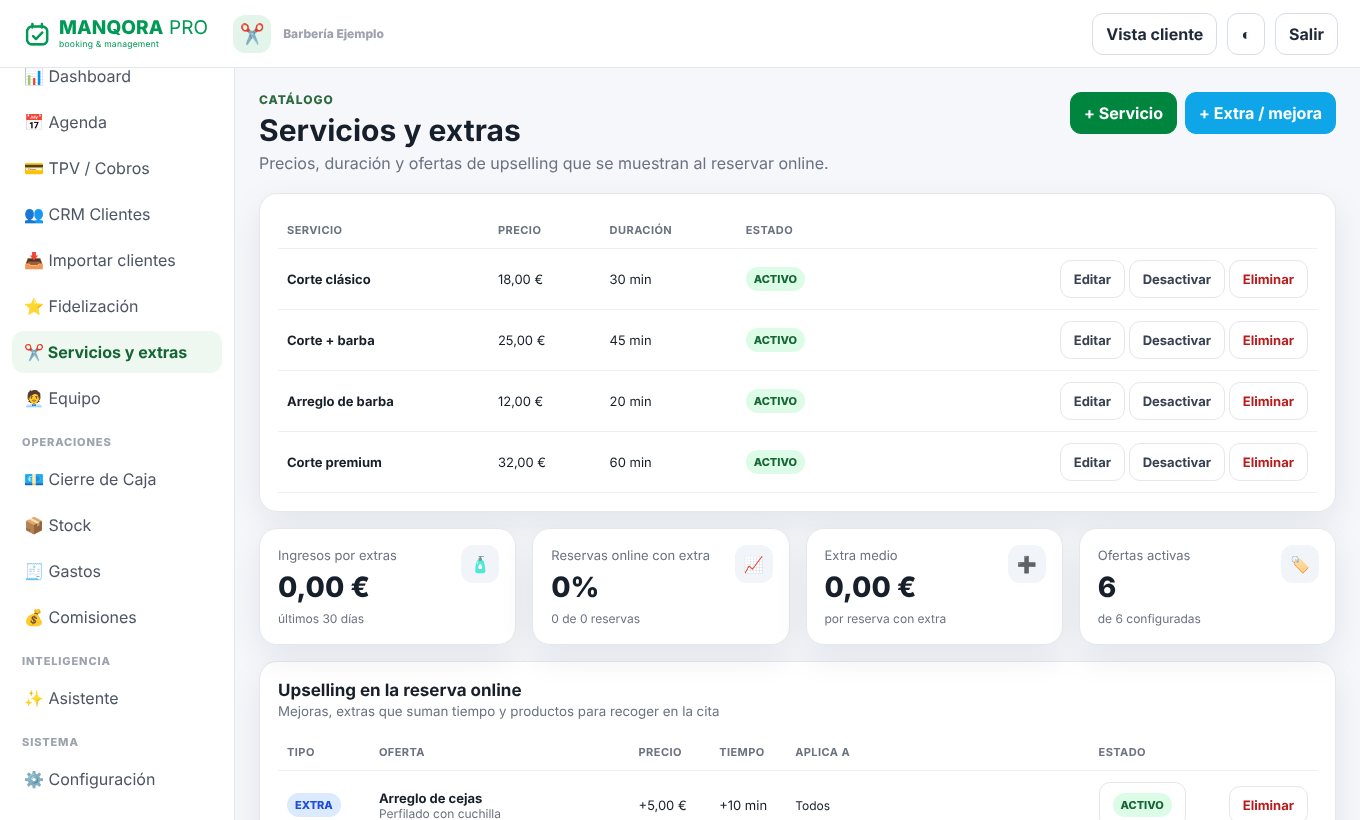This screenshot has height=820, width=1360.
Task: Open Cierre de Caja
Action: point(117,479)
